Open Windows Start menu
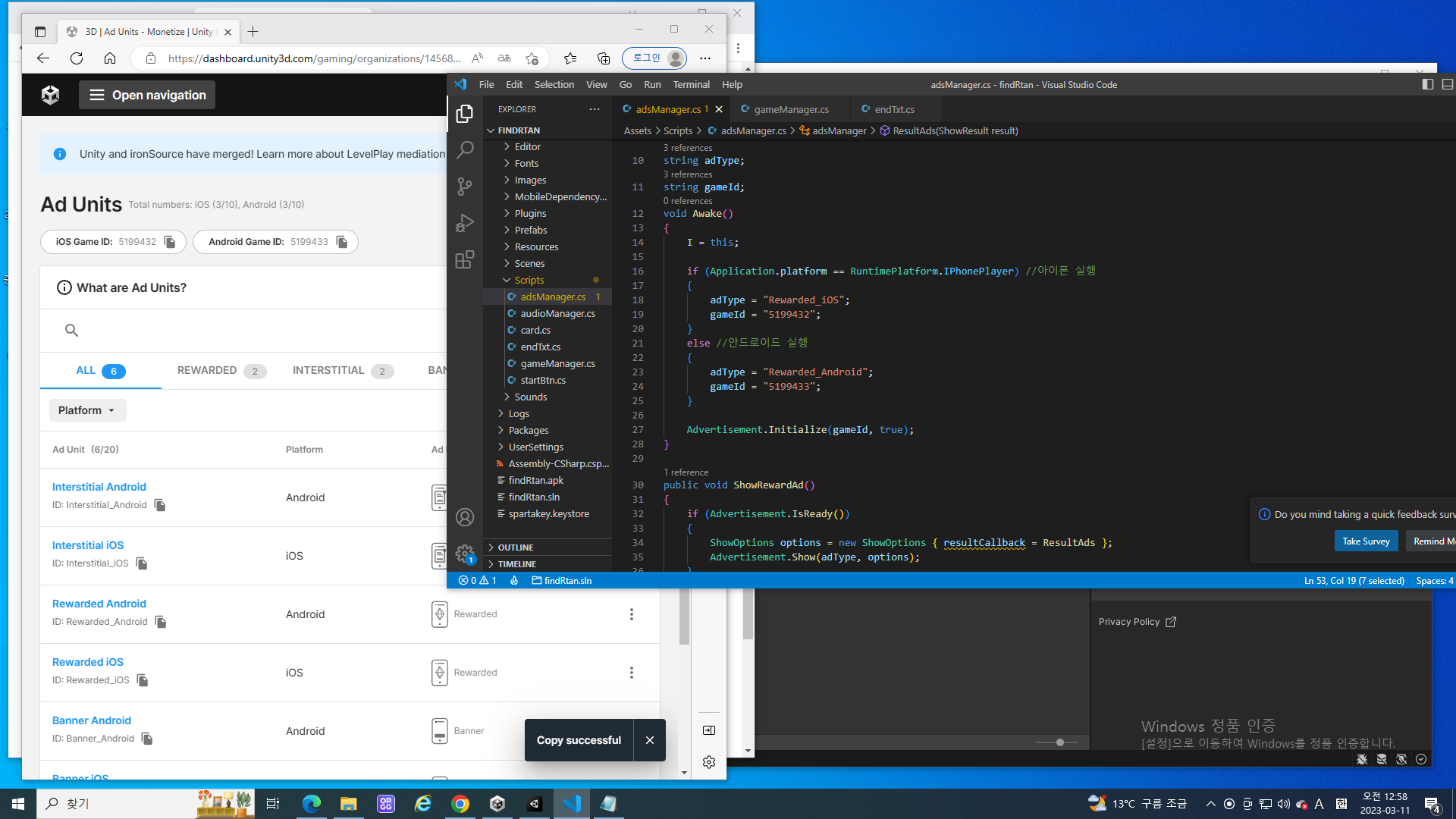This screenshot has height=819, width=1456. [18, 804]
